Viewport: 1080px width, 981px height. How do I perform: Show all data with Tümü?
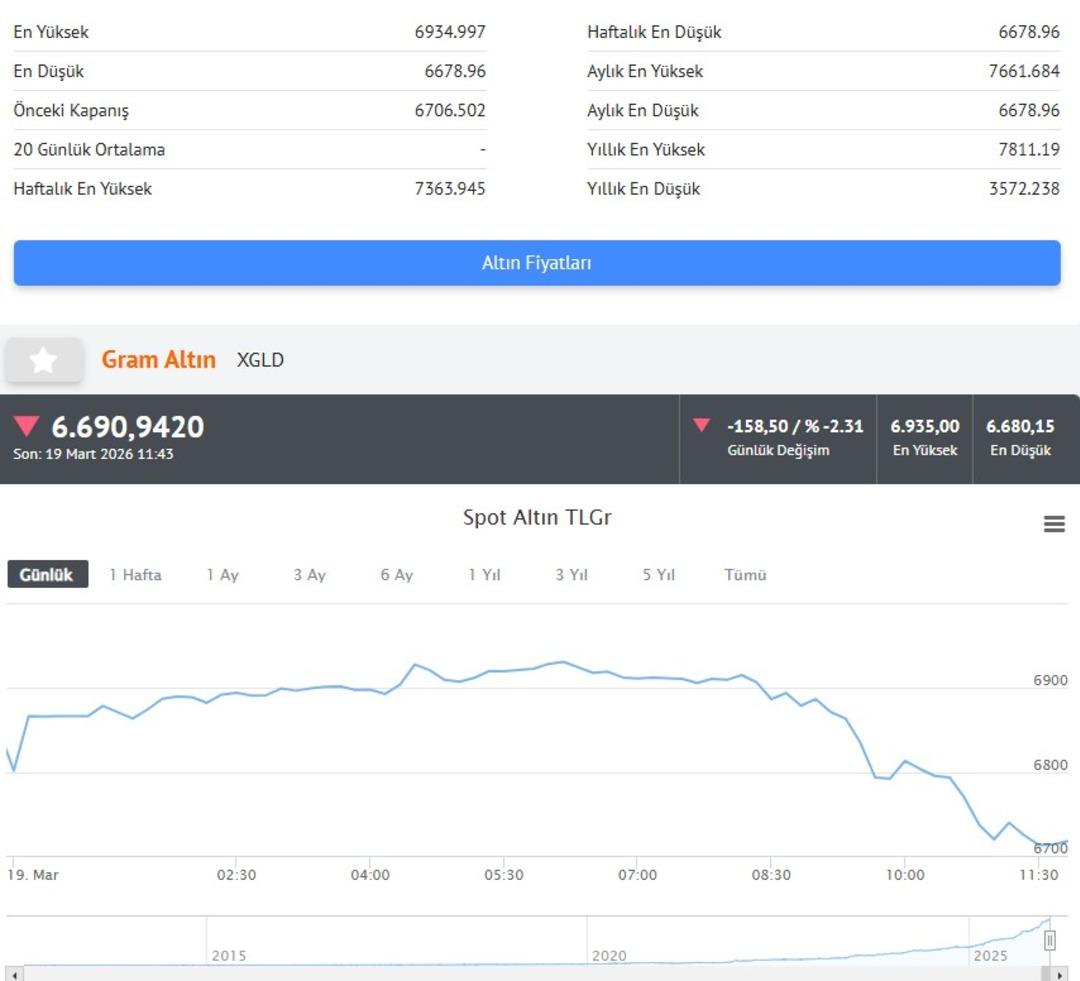point(745,575)
